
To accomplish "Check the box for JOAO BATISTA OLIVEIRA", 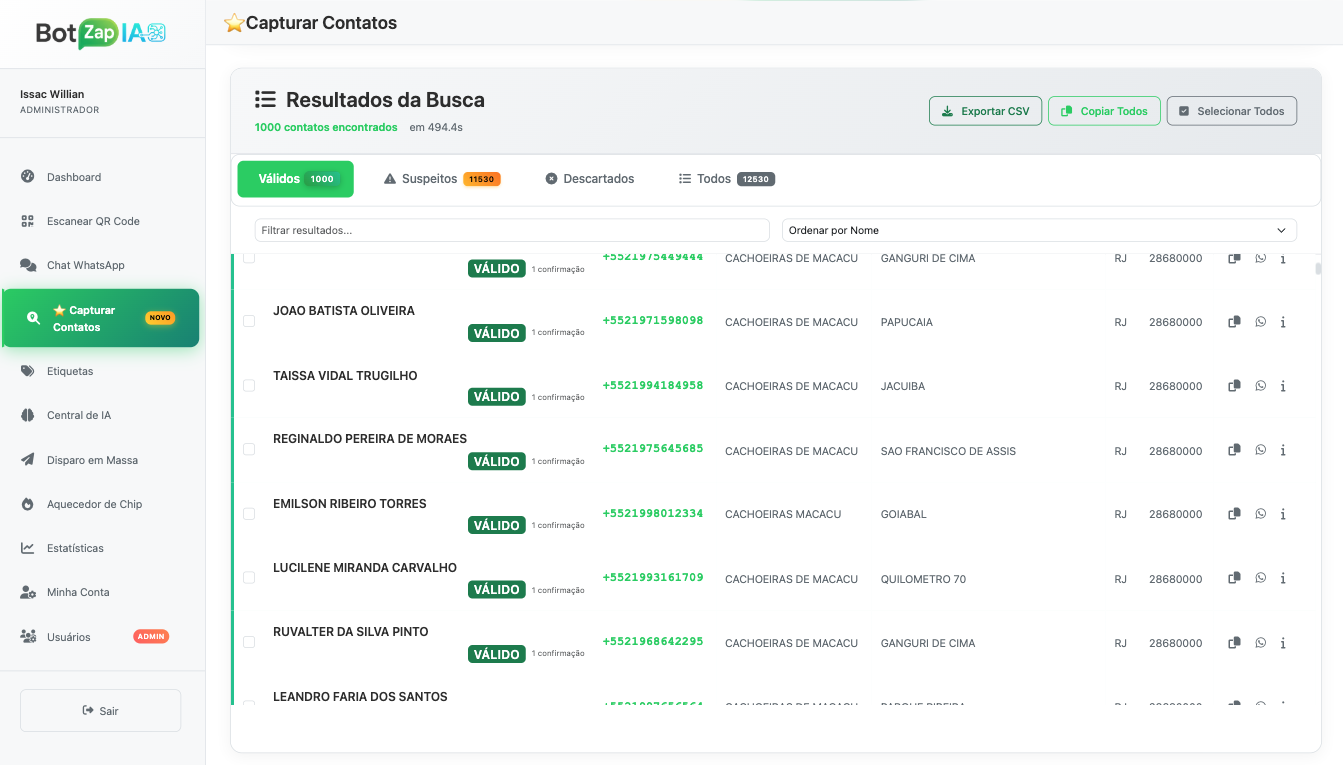I will click(249, 321).
